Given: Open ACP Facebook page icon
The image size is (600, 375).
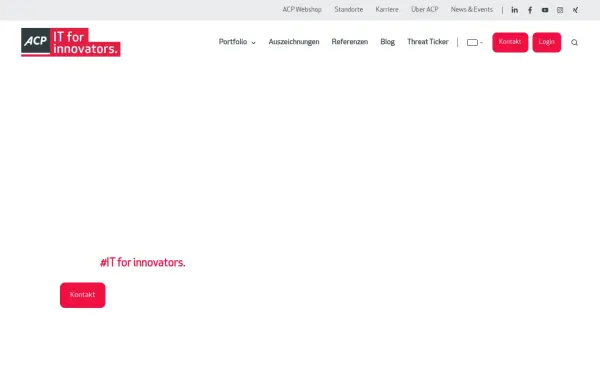Looking at the screenshot, I should [530, 10].
